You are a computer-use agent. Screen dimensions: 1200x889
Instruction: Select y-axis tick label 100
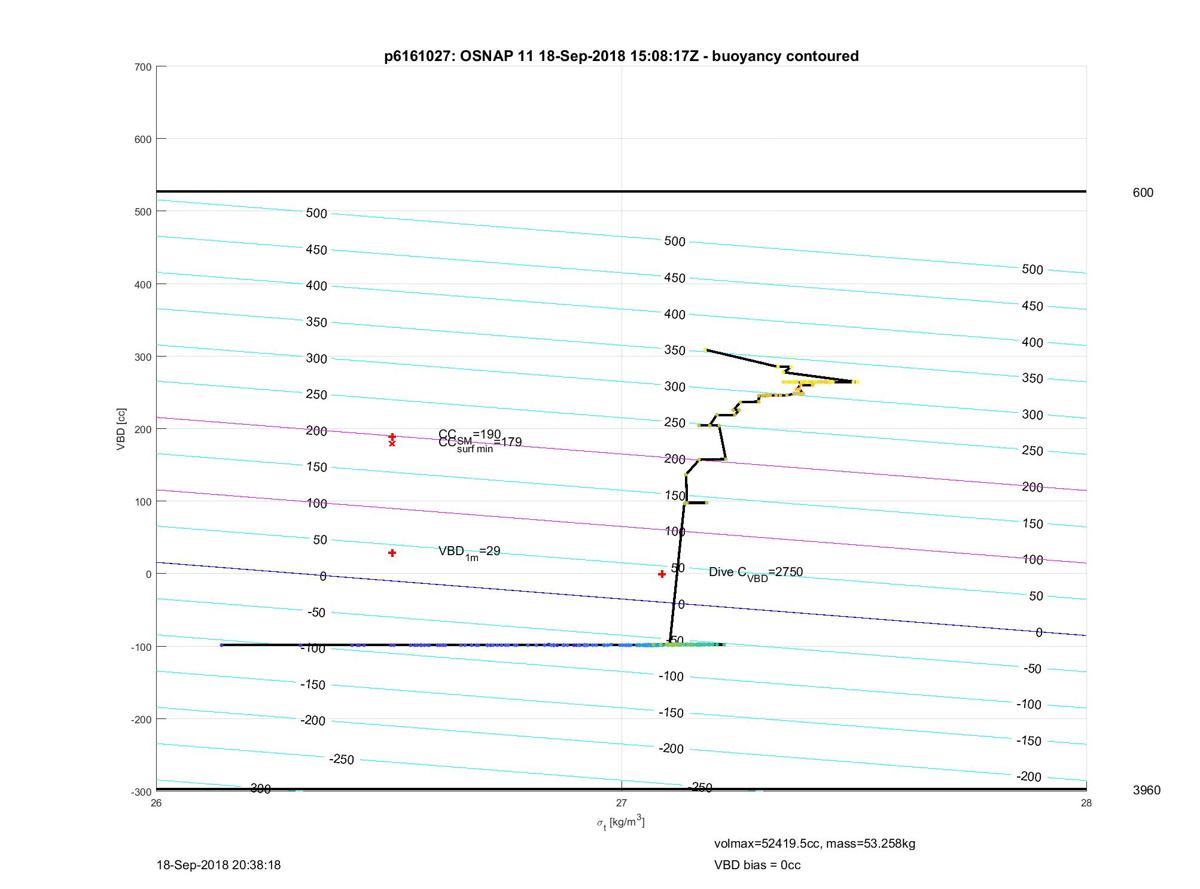point(143,502)
